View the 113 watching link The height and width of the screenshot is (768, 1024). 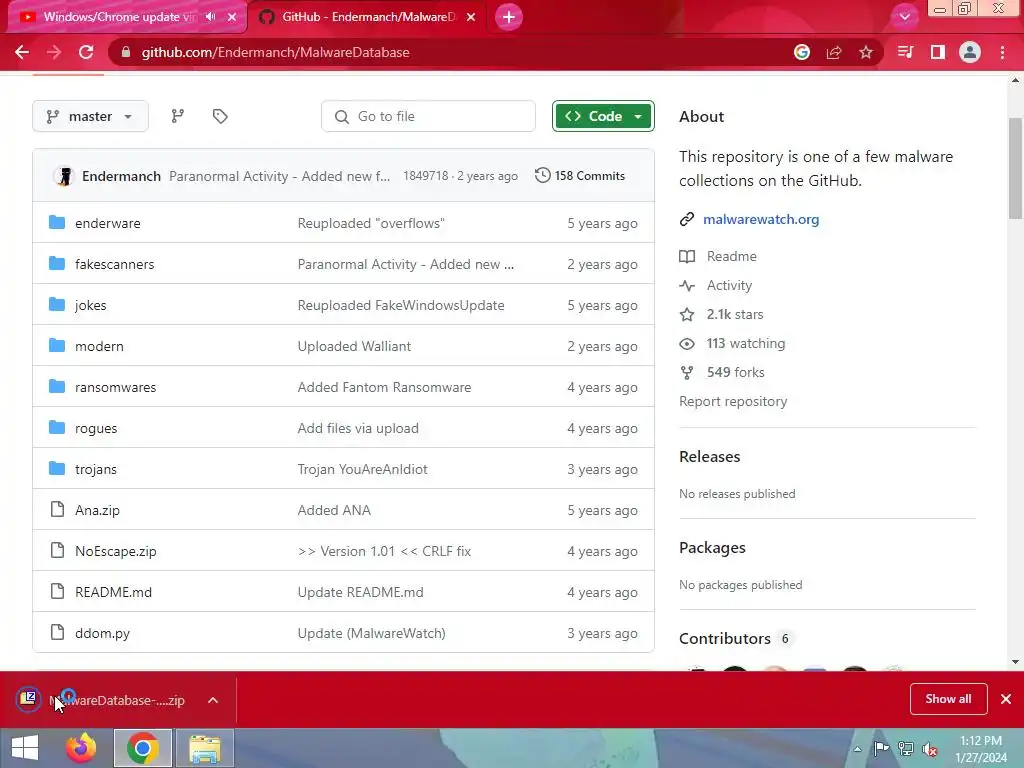(746, 344)
